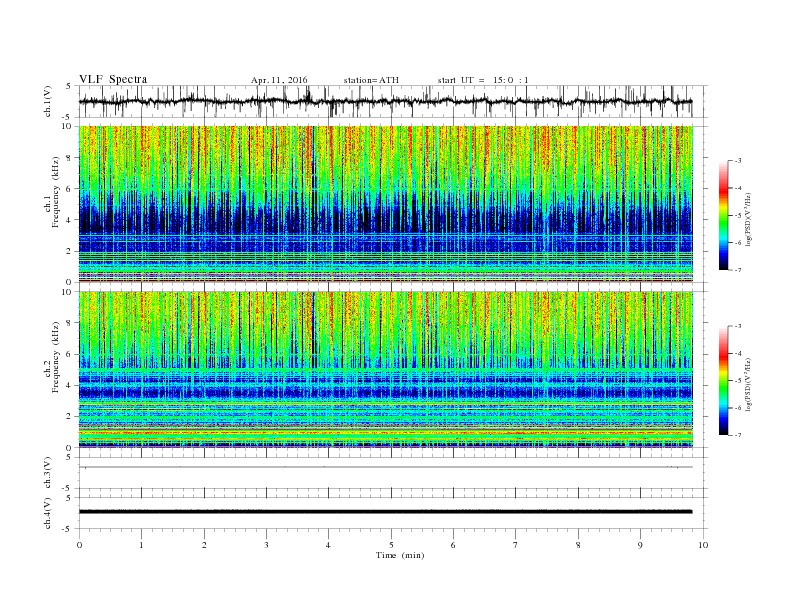Click the "ch.4(V)" axis label
Viewport: 792px width, 612px height.
(48, 513)
